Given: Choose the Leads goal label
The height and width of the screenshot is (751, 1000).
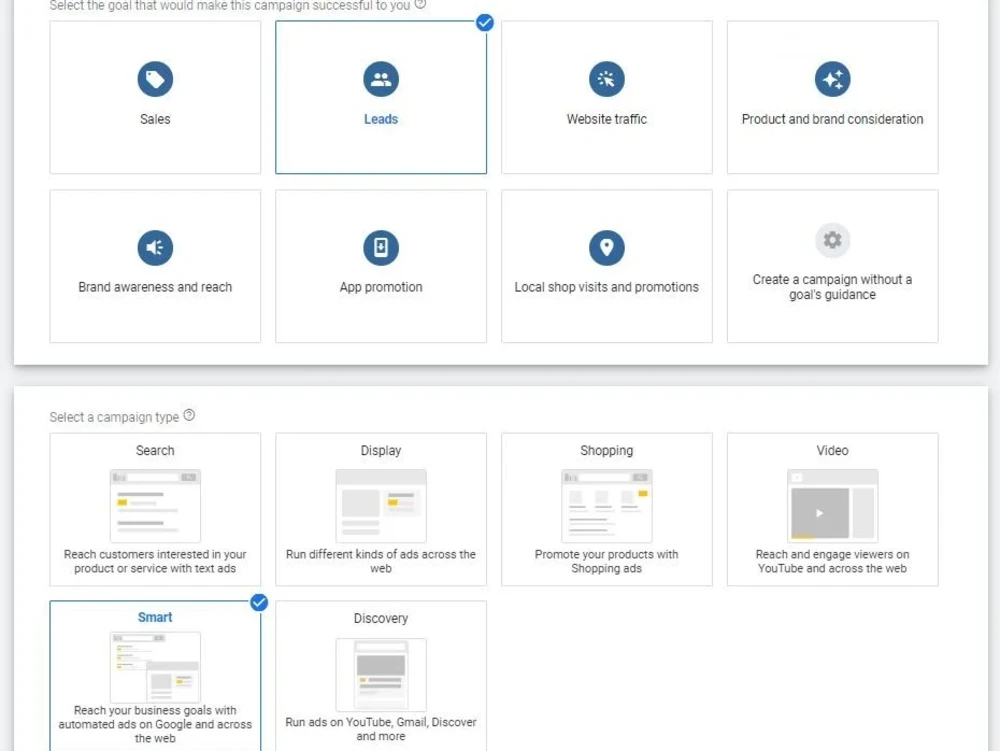Looking at the screenshot, I should click(381, 119).
